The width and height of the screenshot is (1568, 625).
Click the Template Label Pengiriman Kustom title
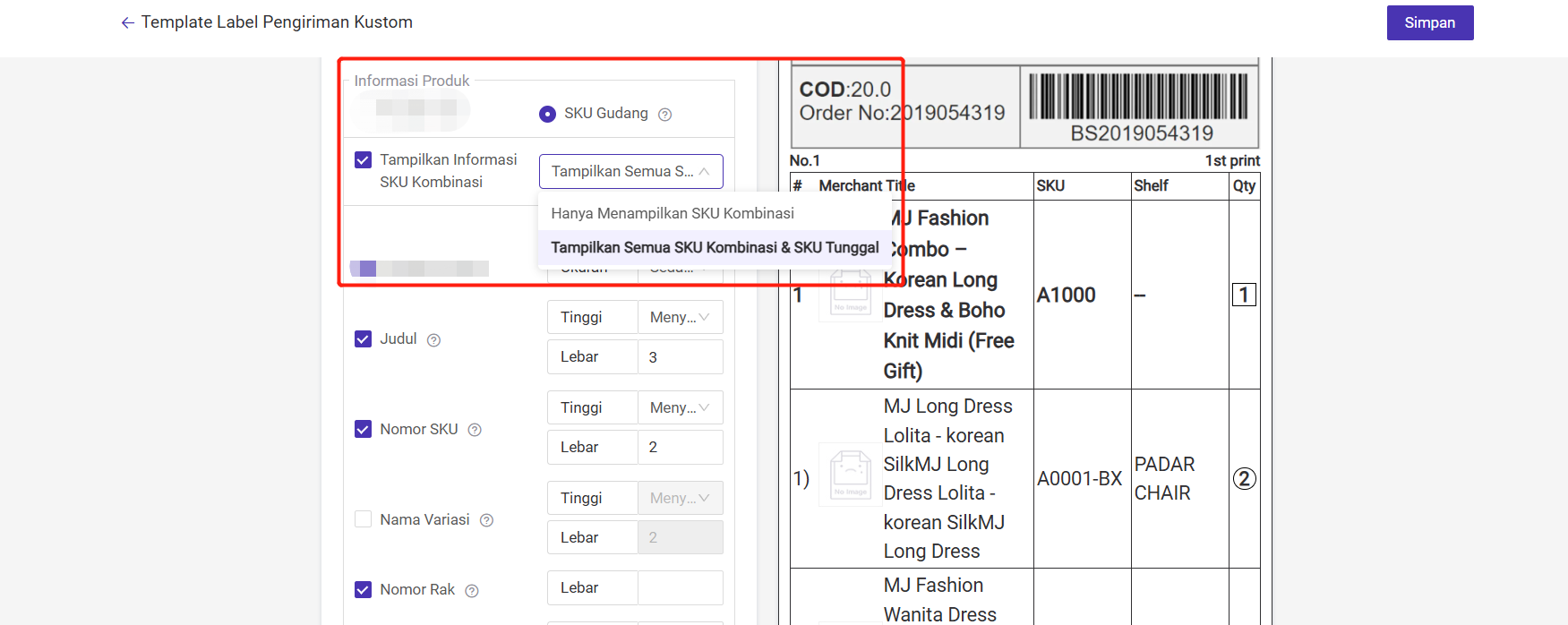tap(277, 22)
